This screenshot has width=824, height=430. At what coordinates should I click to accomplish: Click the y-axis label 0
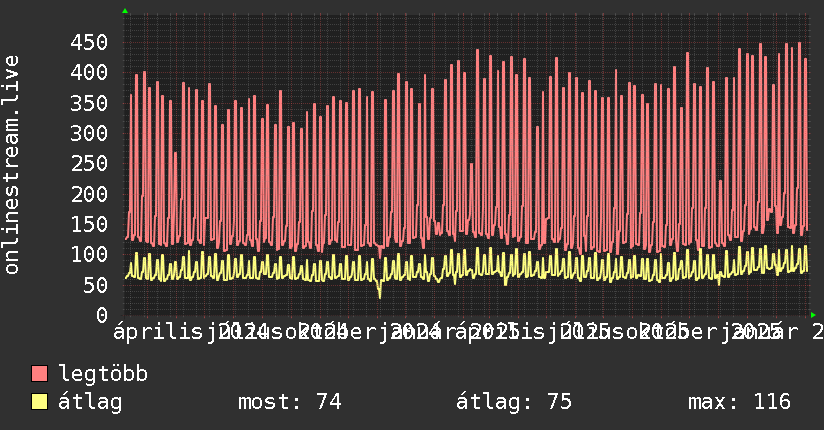coord(102,315)
